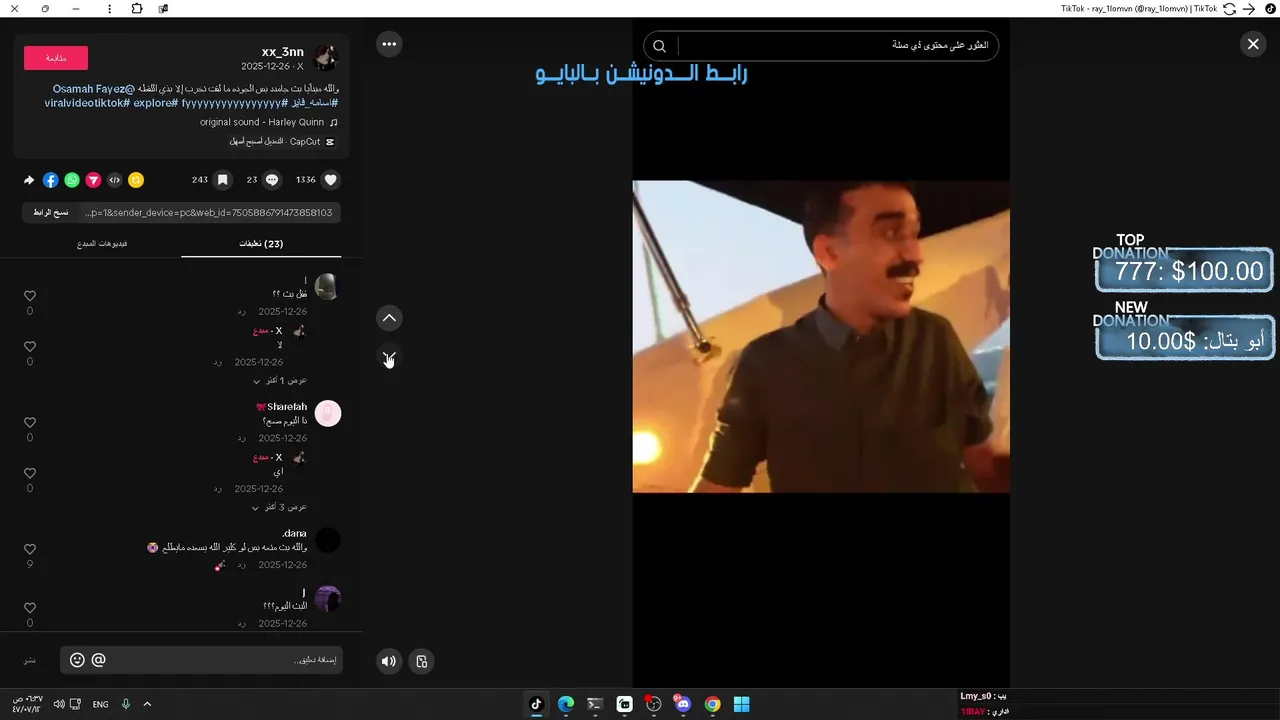
Task: Open the embed code icon
Action: (115, 180)
